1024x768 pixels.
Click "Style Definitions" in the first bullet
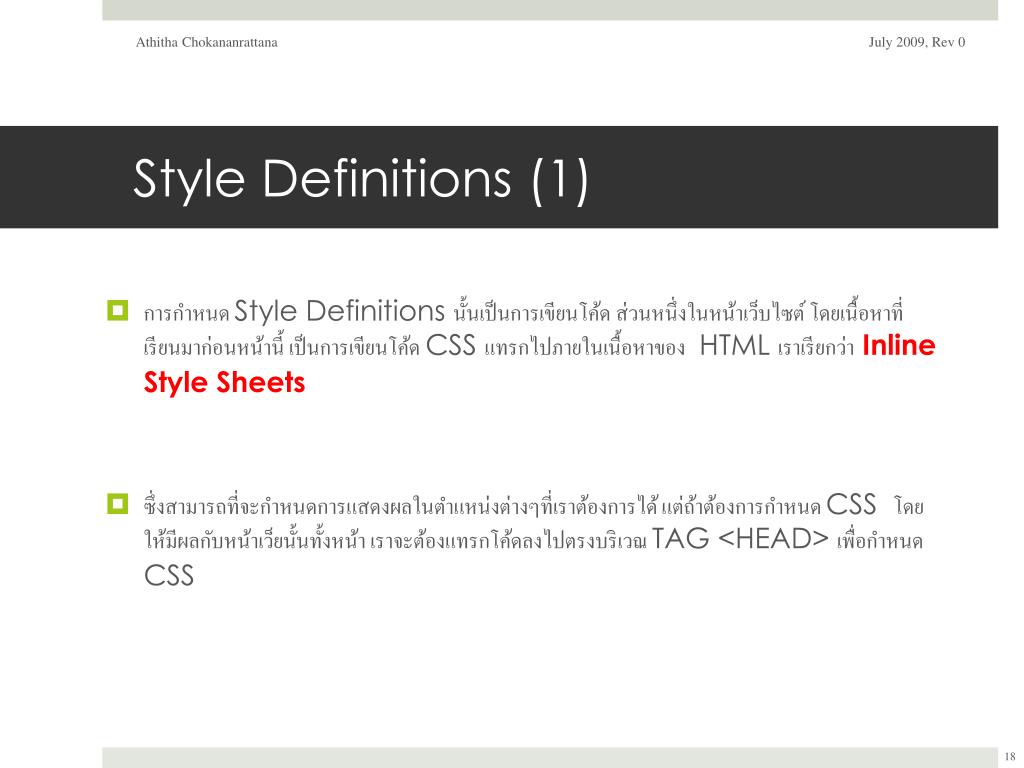[340, 311]
